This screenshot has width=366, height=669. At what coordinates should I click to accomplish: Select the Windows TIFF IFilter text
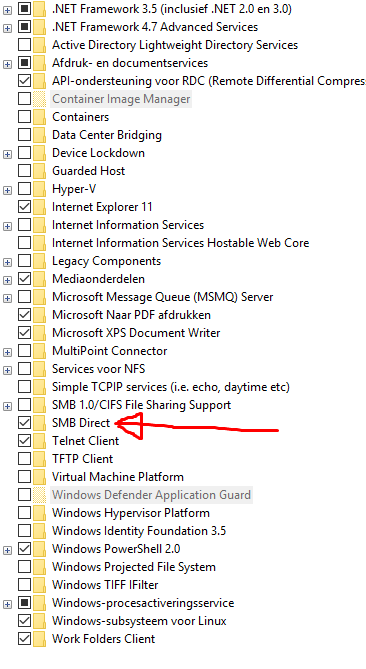coord(105,585)
